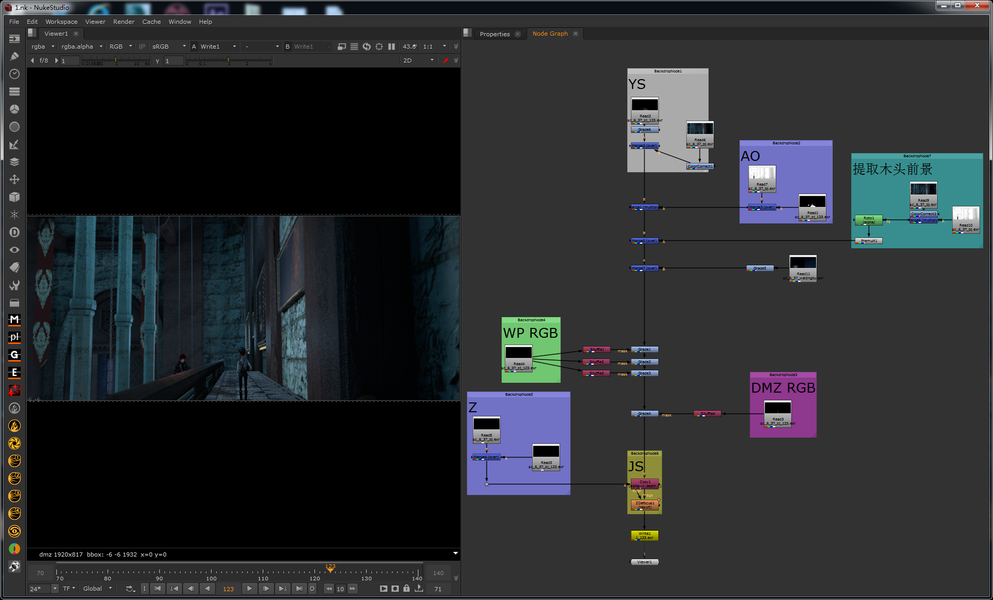The width and height of the screenshot is (993, 600).
Task: Go to the last frame button
Action: coord(298,589)
